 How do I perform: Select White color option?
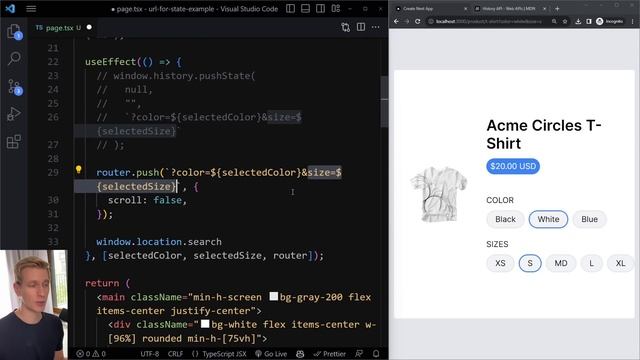coord(548,219)
